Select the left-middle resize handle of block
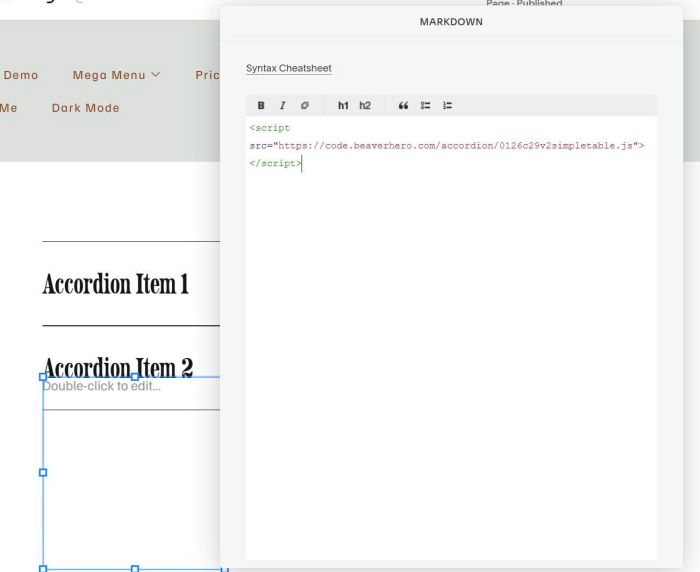Image resolution: width=700 pixels, height=572 pixels. pos(42,472)
